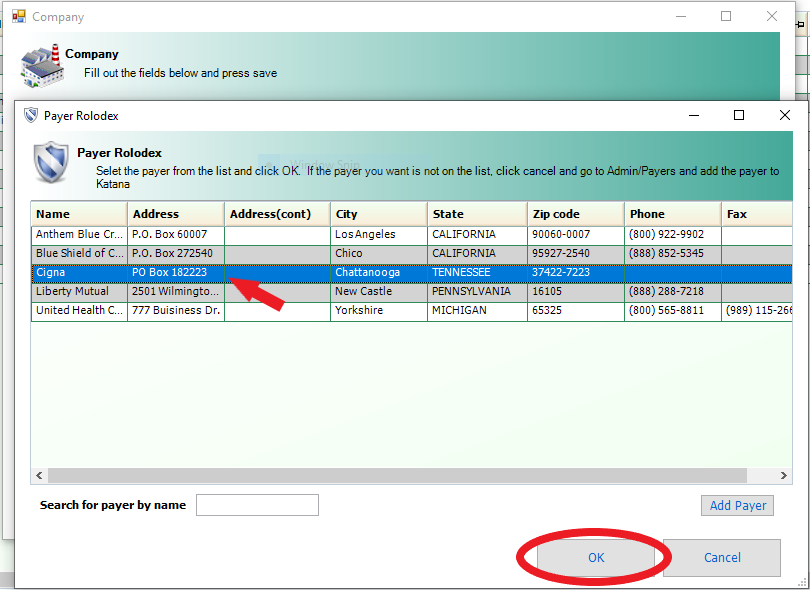Click zip code 90060-0007

pos(576,235)
